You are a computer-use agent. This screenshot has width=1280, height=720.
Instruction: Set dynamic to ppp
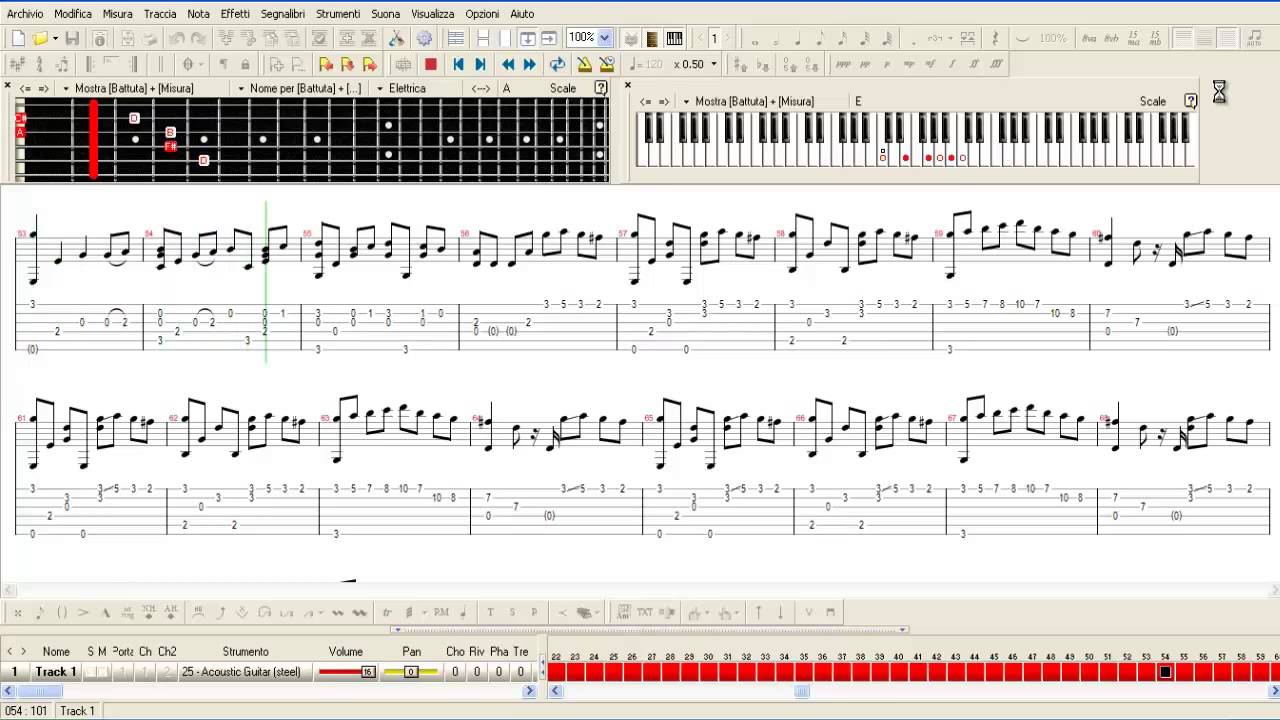pyautogui.click(x=842, y=64)
